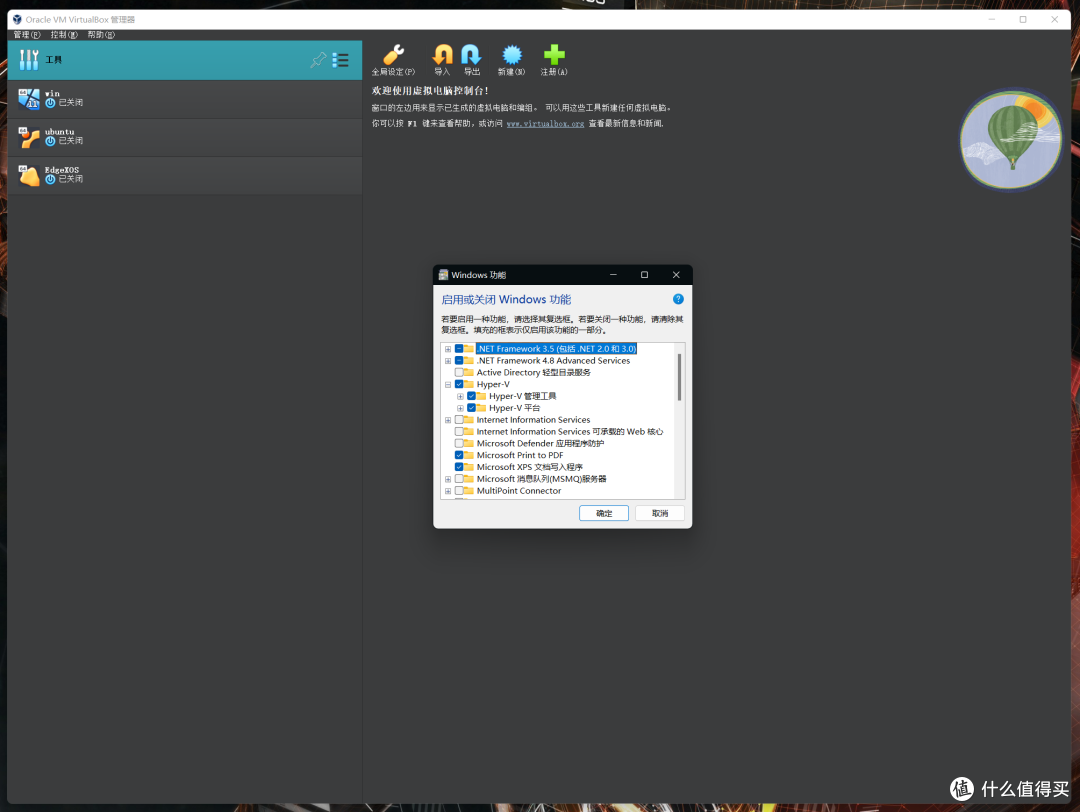The width and height of the screenshot is (1080, 812).
Task: Select the ubuntu virtual machine icon
Action: click(28, 137)
